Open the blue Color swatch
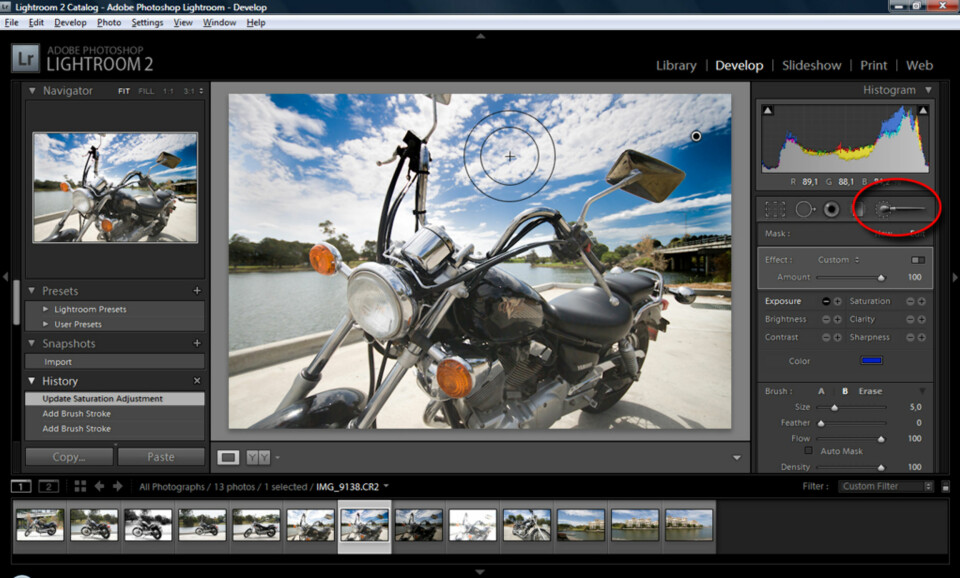The image size is (960, 578). click(871, 361)
